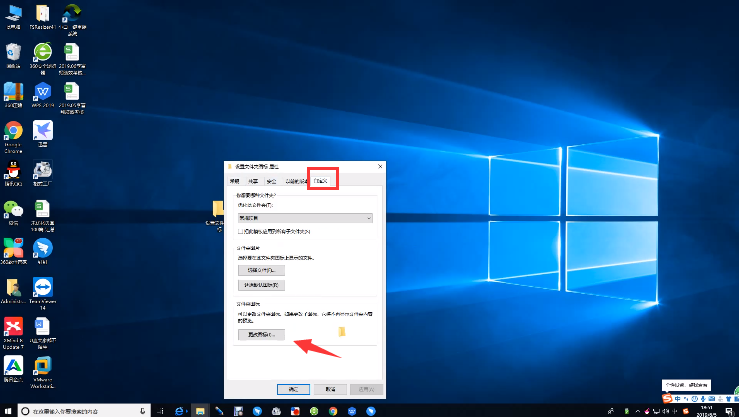Expand the optimize folder type dropdown
The width and height of the screenshot is (739, 417).
303,217
